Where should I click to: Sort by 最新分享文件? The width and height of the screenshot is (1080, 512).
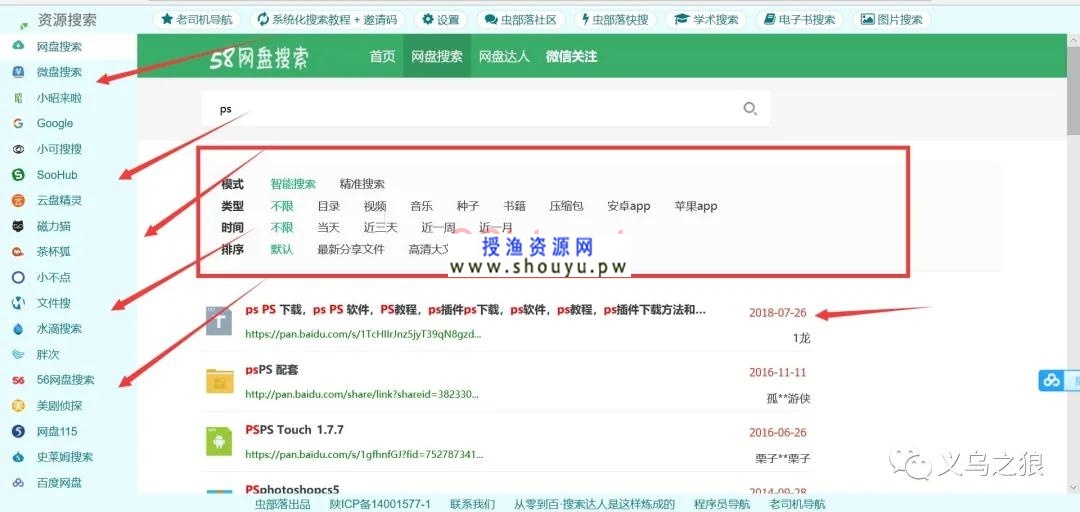point(351,249)
